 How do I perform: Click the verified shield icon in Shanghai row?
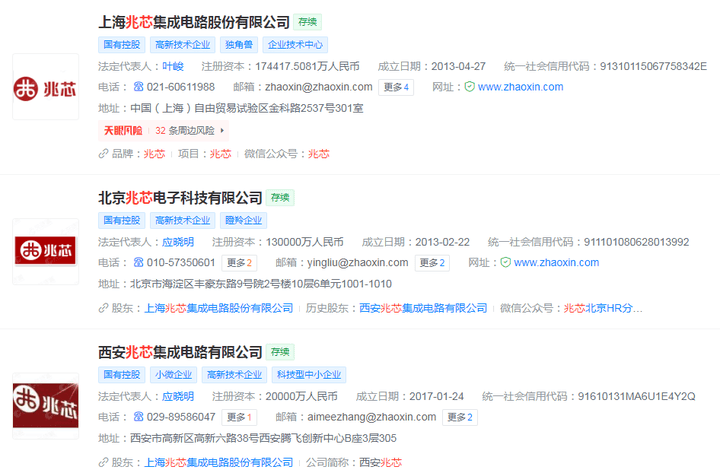469,86
